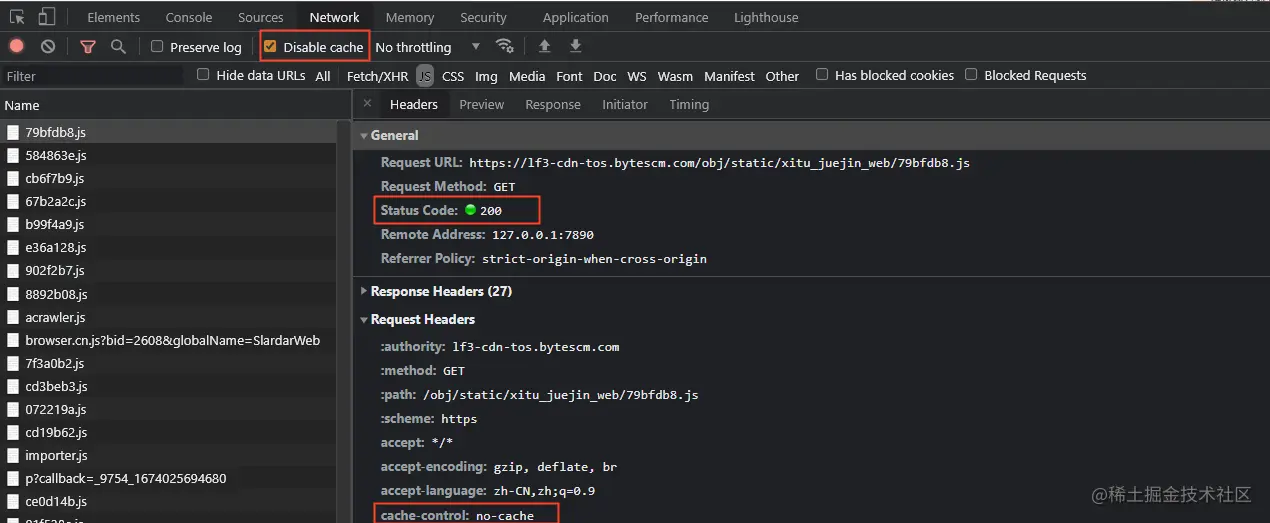Open network conditions Wi-Fi settings icon

(505, 46)
